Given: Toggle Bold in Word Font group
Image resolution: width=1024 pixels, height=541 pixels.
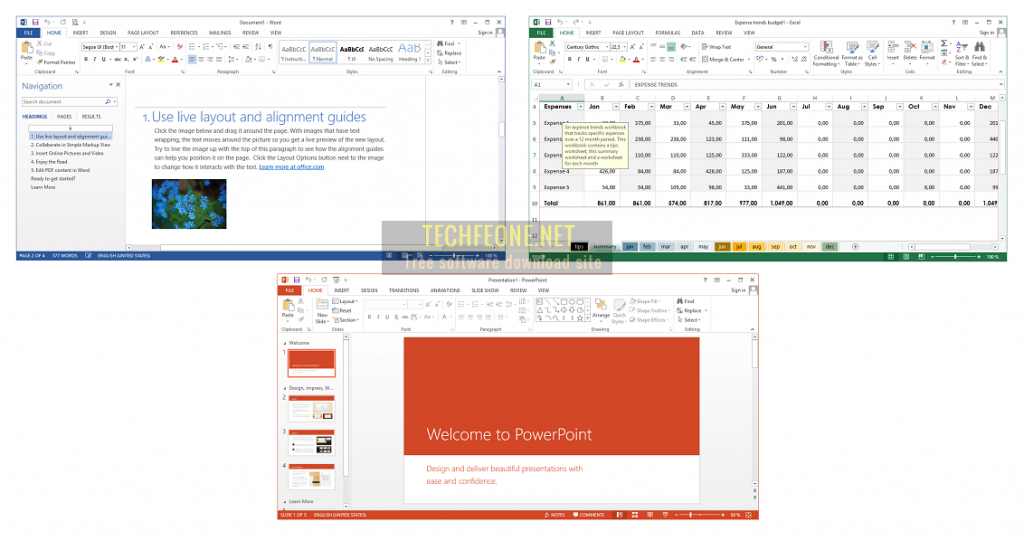Looking at the screenshot, I should [x=86, y=59].
